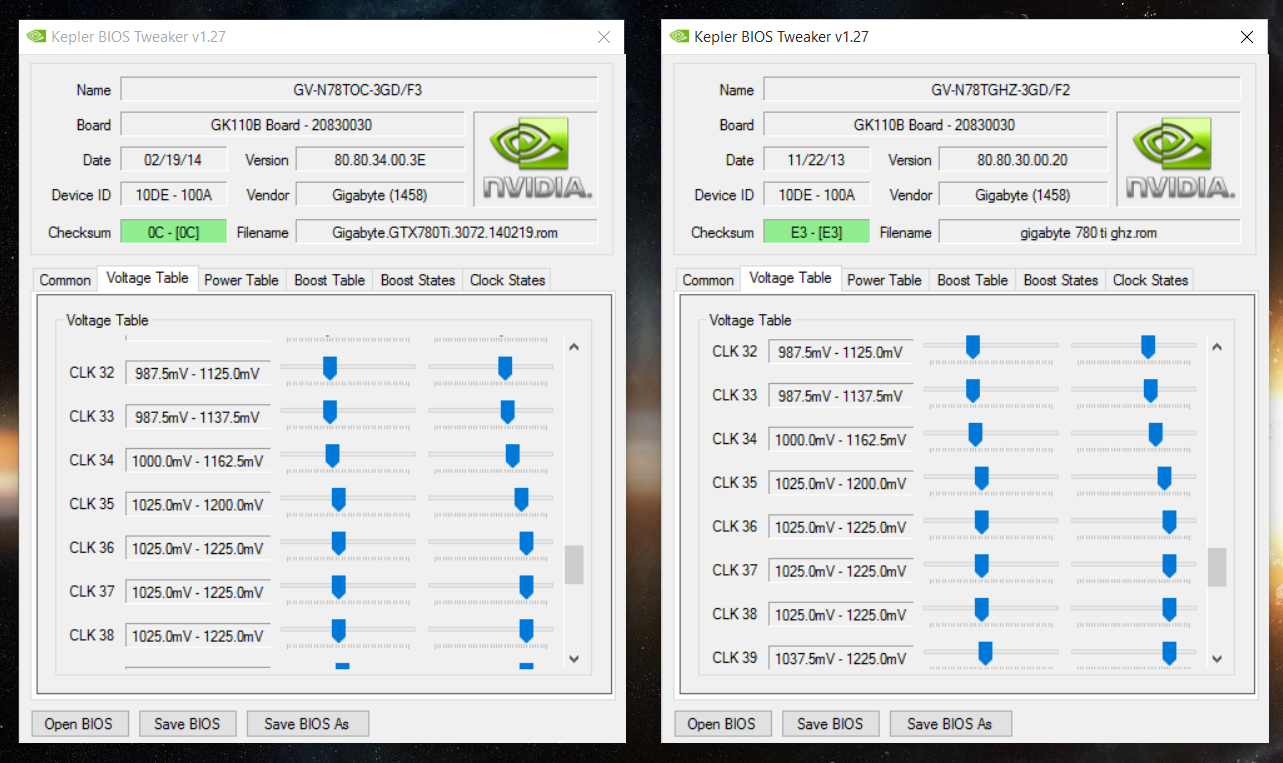
Task: Open Boost States tab in the GV-N78TOC window
Action: [418, 280]
